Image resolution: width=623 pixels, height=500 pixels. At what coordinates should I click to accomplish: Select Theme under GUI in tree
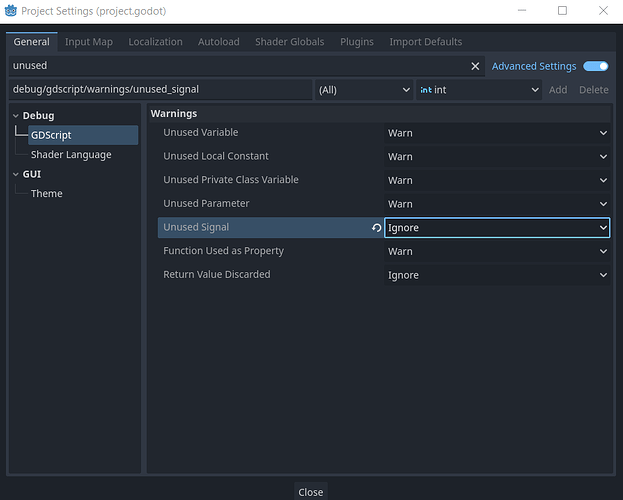(46, 194)
